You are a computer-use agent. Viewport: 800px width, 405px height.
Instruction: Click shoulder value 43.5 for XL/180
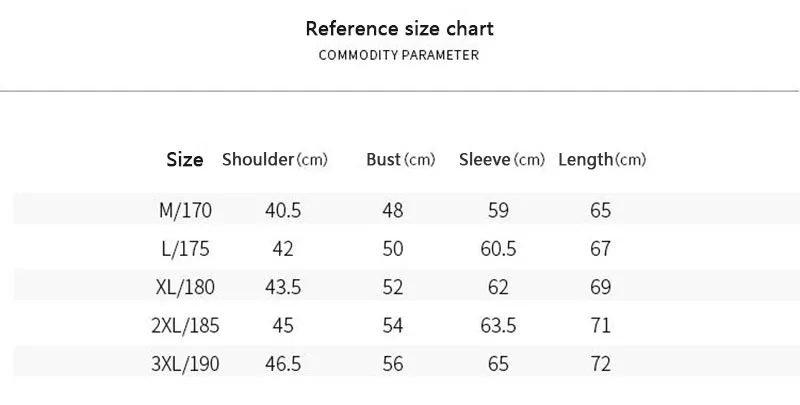283,287
